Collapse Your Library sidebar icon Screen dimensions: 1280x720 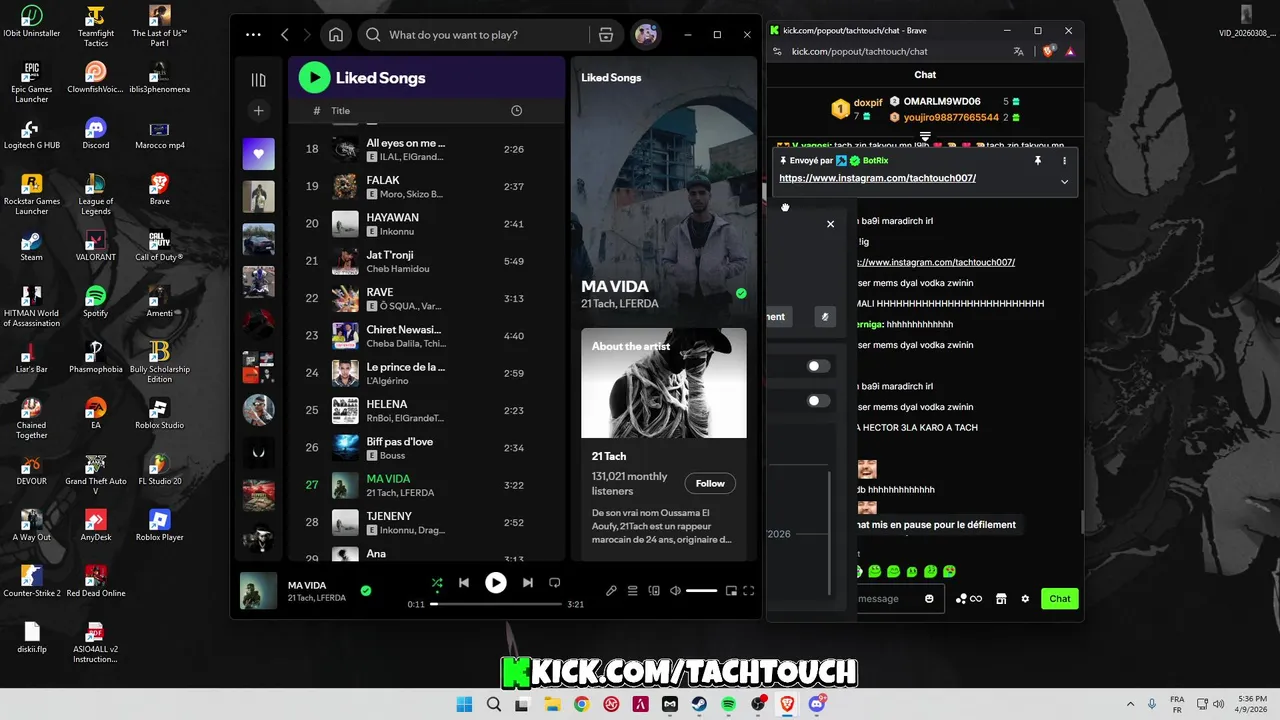point(258,80)
